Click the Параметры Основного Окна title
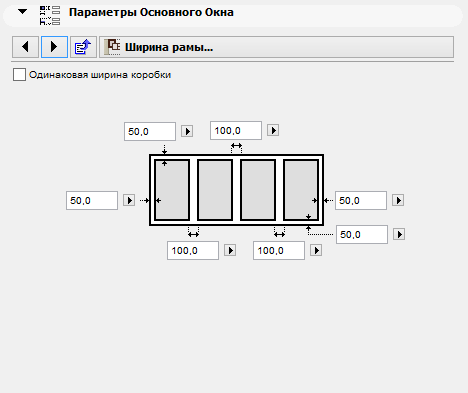Viewport: 468px width, 393px height. coord(151,12)
